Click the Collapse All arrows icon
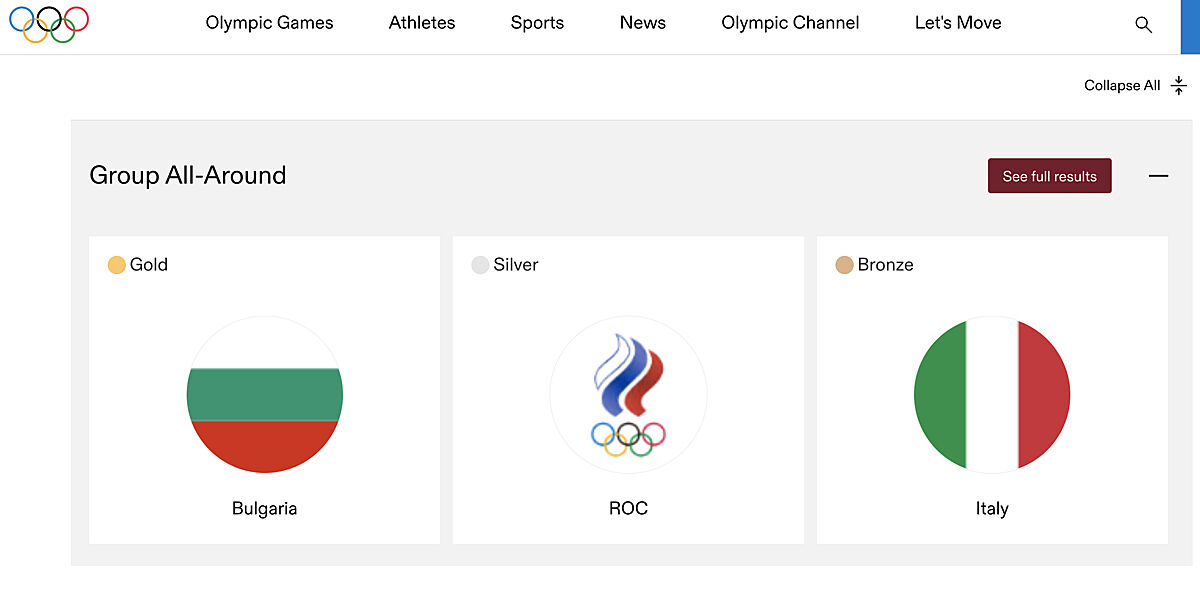The height and width of the screenshot is (611, 1200). [x=1179, y=85]
